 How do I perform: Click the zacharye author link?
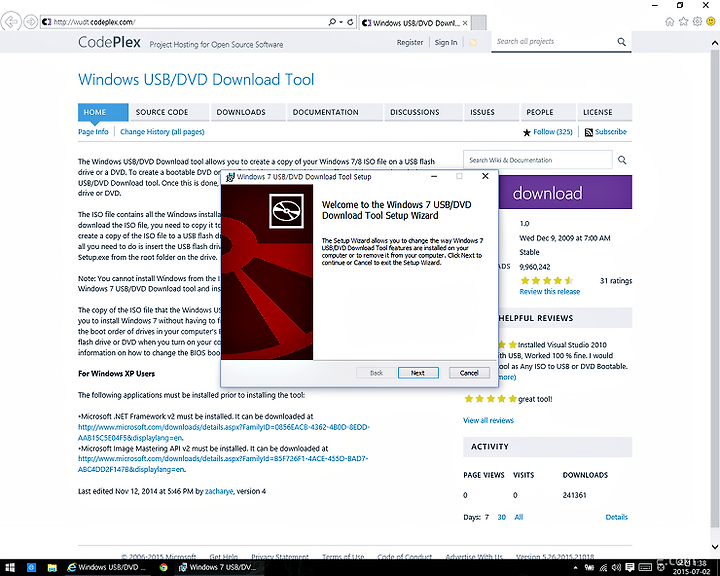click(219, 491)
